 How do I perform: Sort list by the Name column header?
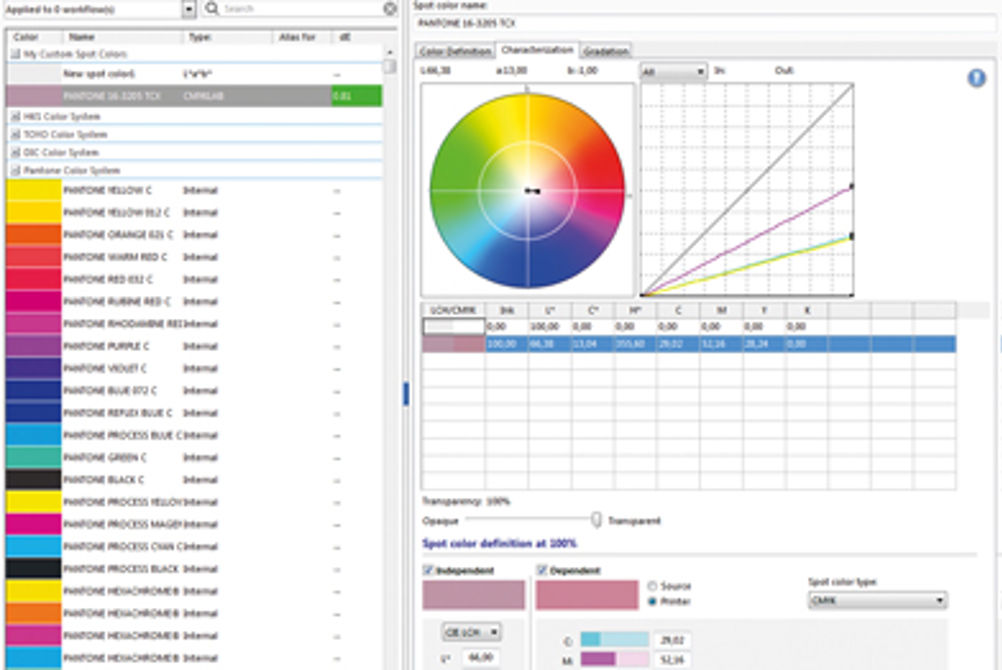[x=123, y=37]
